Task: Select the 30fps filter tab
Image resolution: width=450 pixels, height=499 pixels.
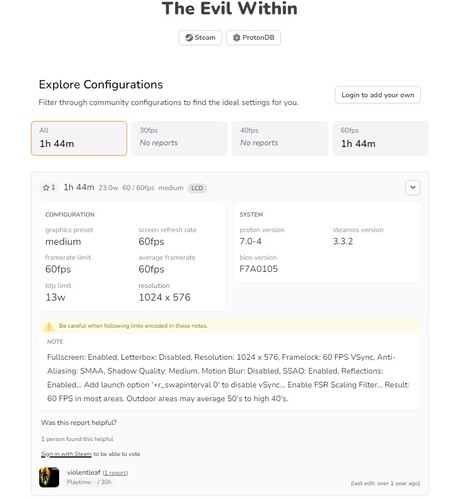Action: click(179, 138)
